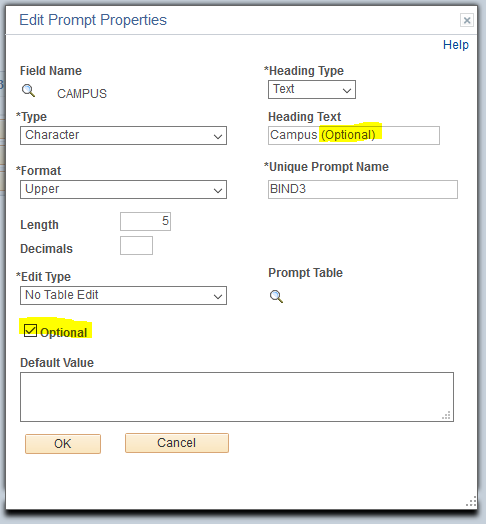Open the Edit Type dropdown
The image size is (486, 524).
[x=123, y=295]
